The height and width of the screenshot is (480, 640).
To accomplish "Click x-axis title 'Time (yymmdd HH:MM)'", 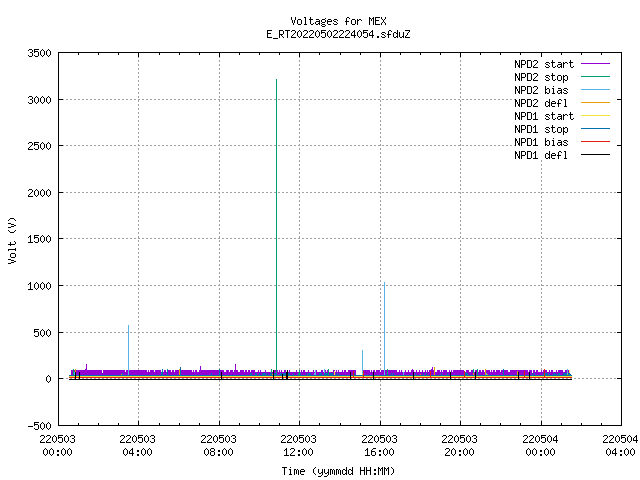I will click(x=338, y=471).
